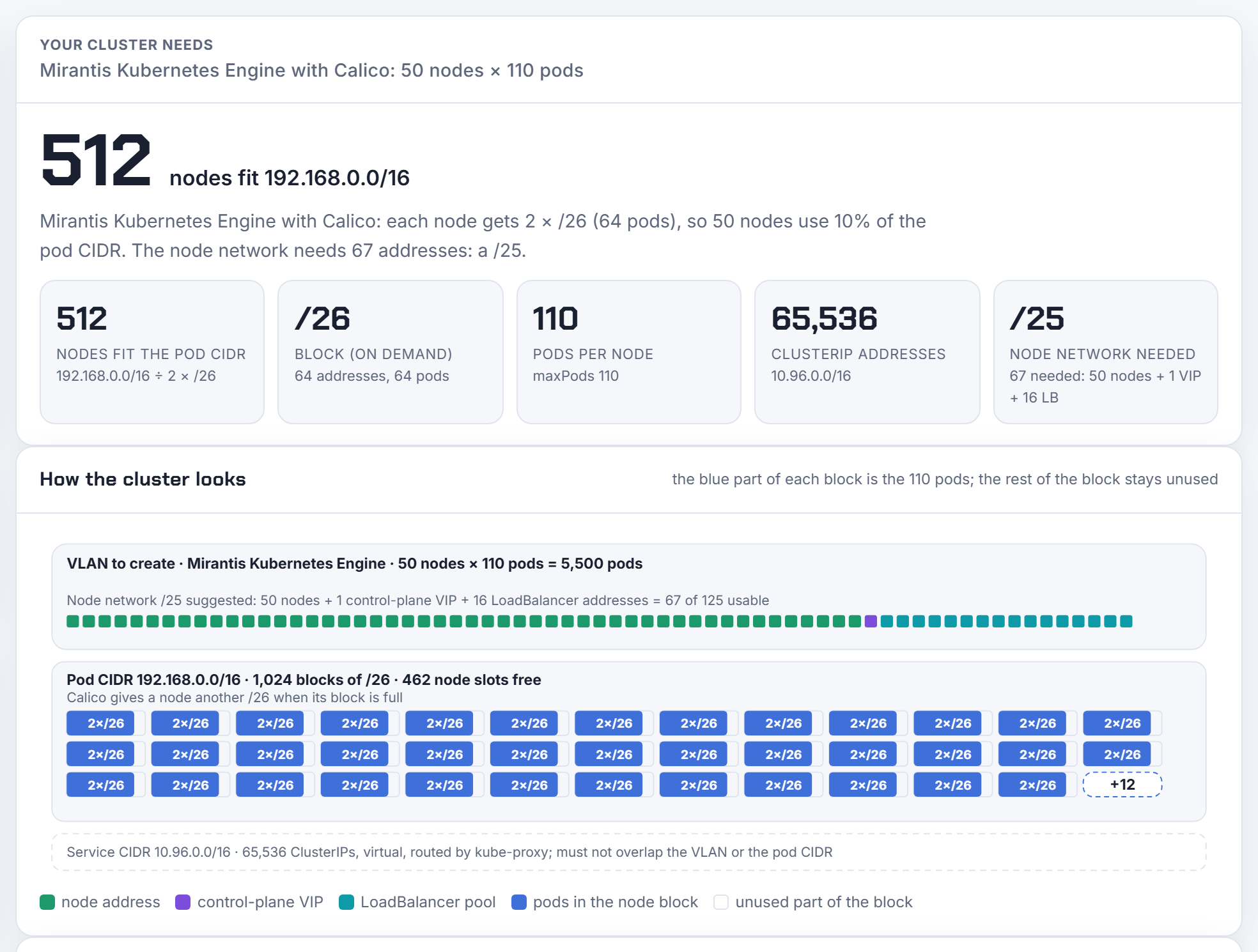Click the purple VIP square in node network bar
The width and height of the screenshot is (1258, 952).
click(x=871, y=621)
